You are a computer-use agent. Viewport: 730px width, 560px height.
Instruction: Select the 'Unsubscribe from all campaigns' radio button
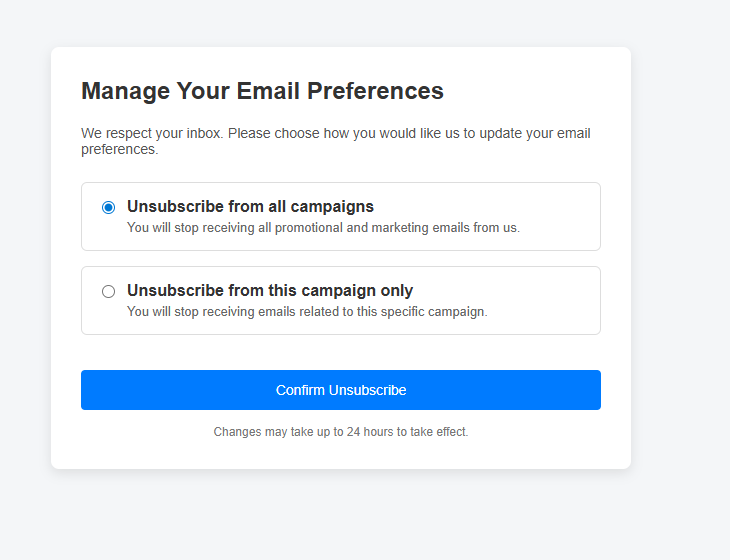(x=108, y=207)
